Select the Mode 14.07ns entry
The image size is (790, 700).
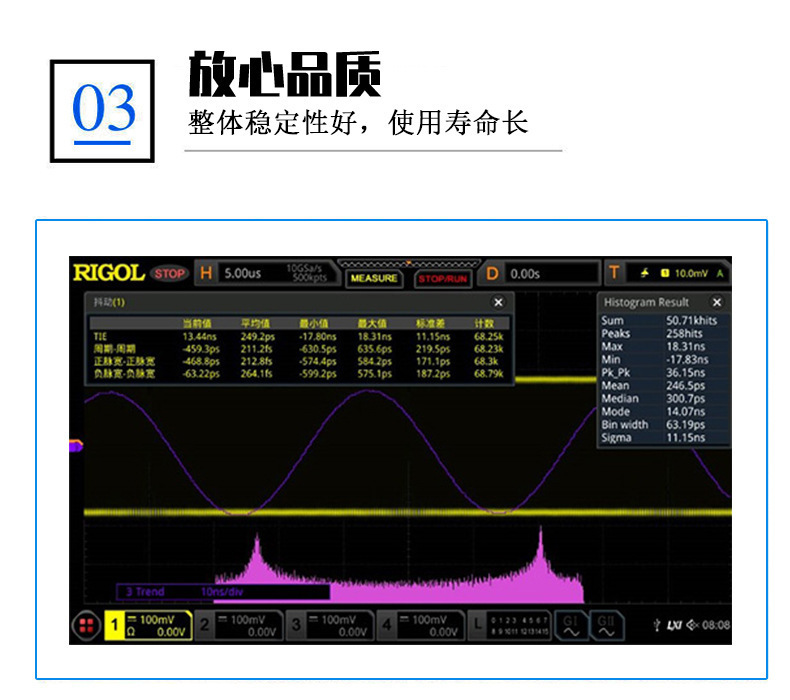click(664, 412)
